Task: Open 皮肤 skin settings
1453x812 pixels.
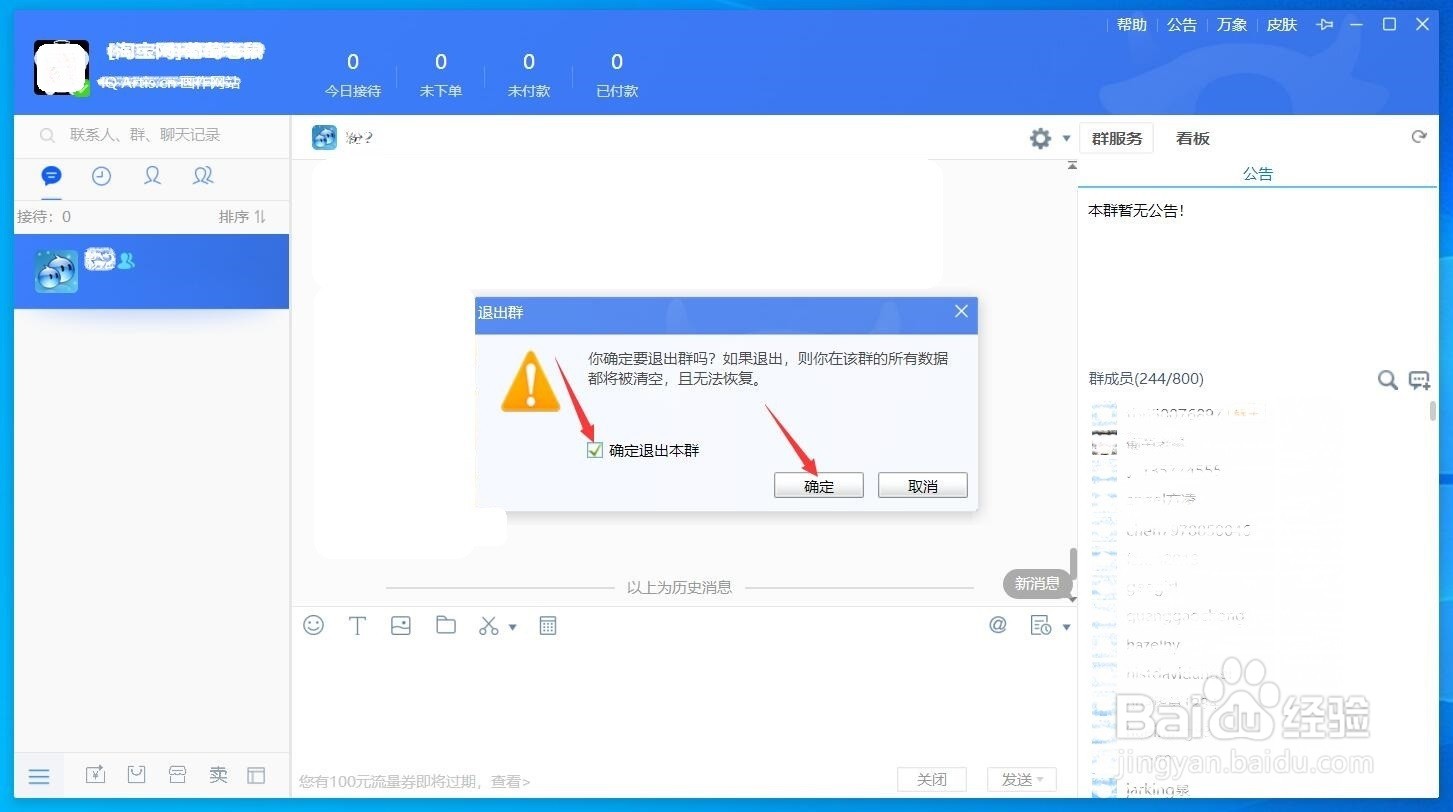Action: click(x=1282, y=25)
